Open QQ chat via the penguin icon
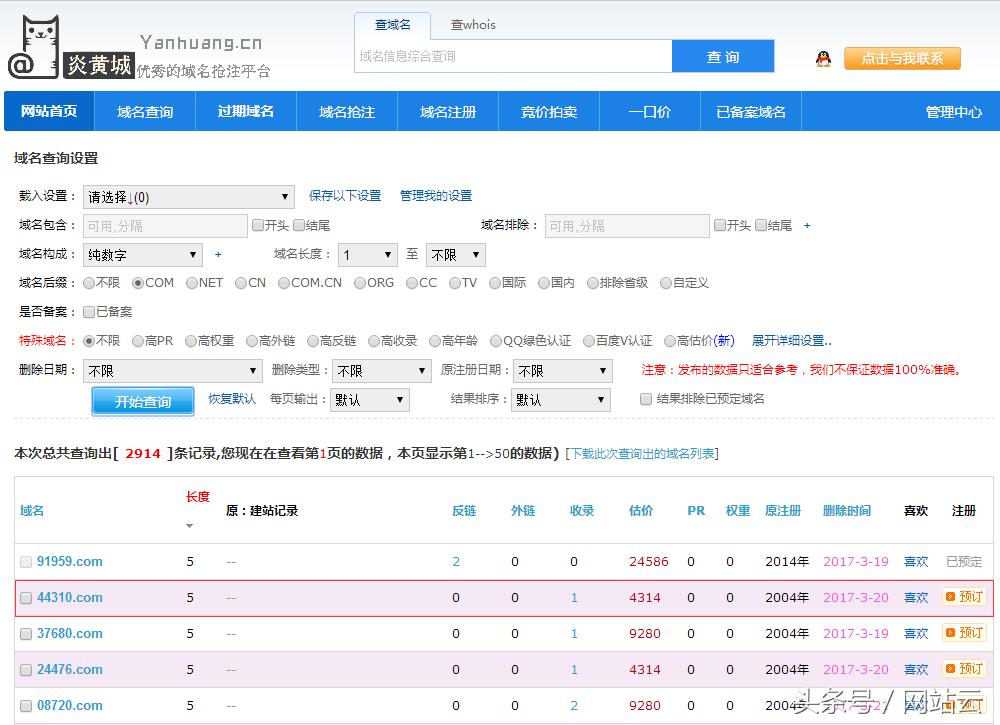Image resolution: width=1000 pixels, height=725 pixels. tap(821, 60)
